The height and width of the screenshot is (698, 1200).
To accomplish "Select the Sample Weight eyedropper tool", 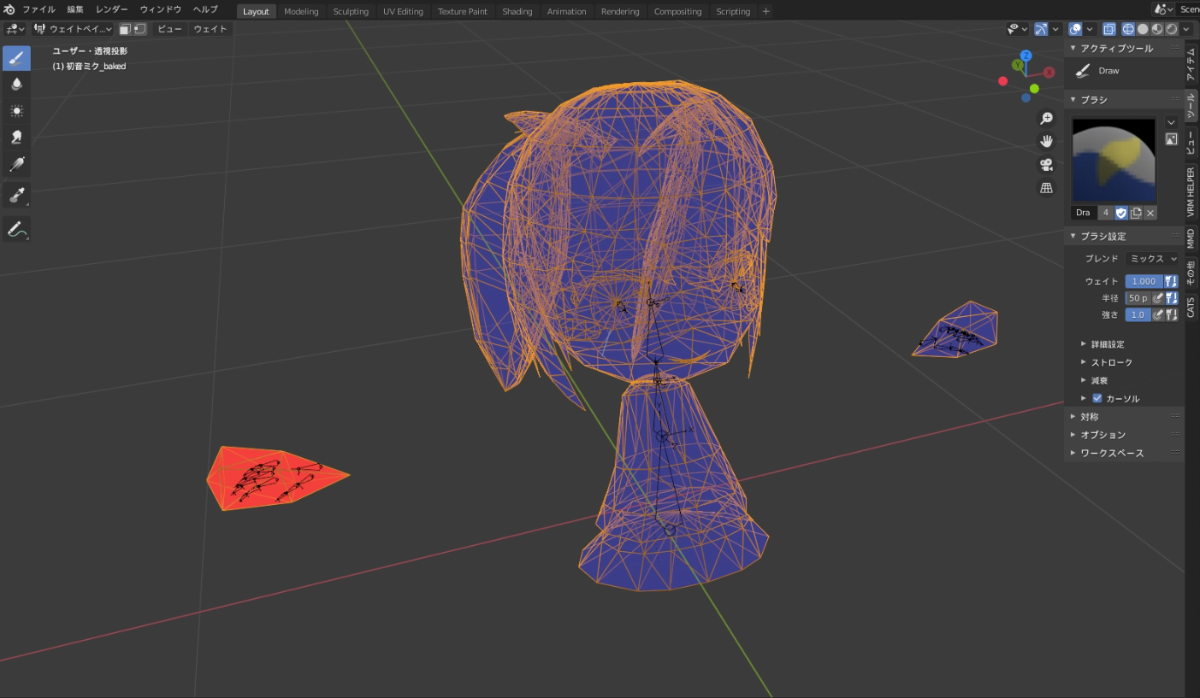I will (17, 196).
